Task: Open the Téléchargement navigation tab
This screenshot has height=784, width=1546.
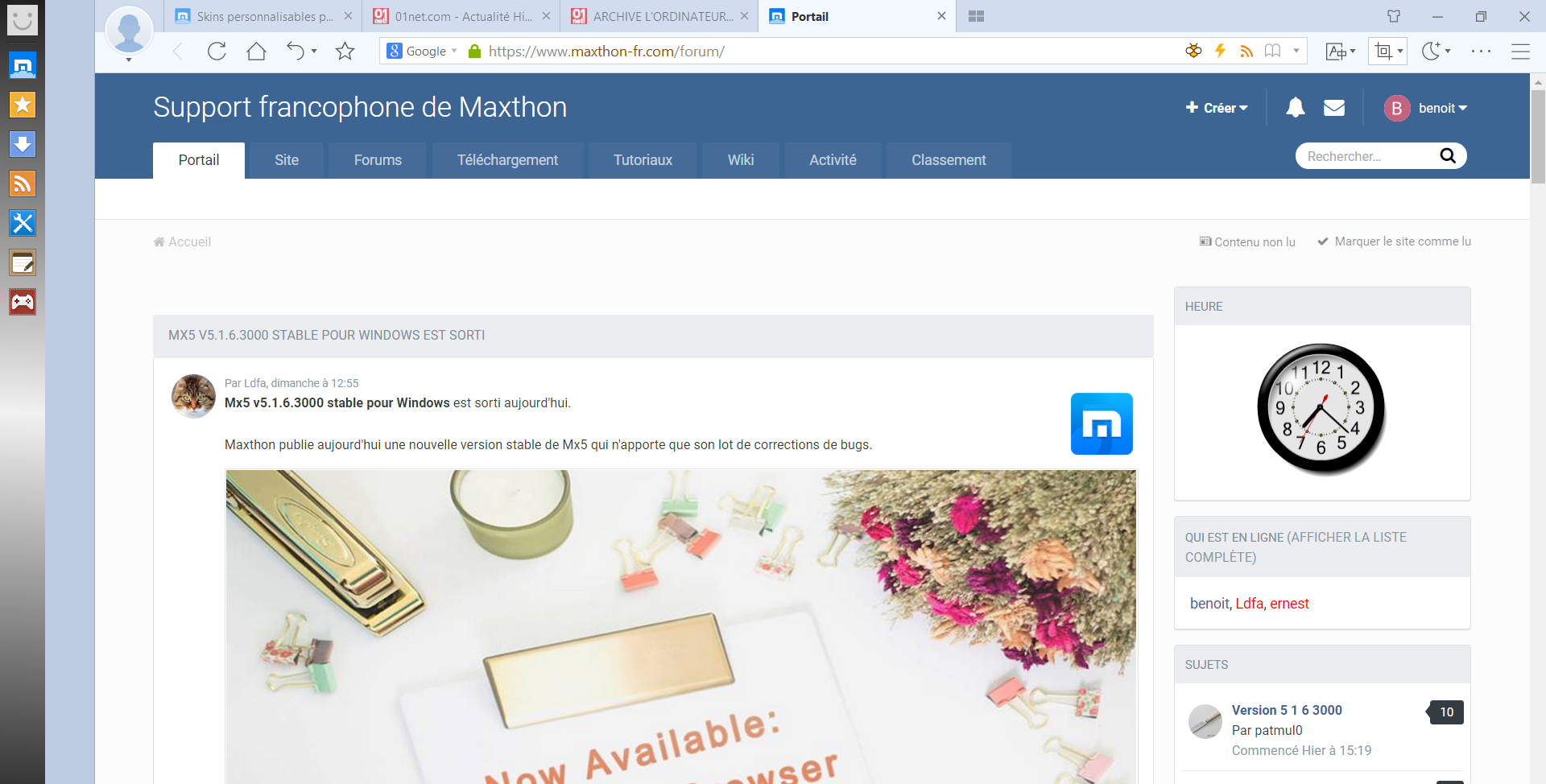Action: click(x=507, y=160)
